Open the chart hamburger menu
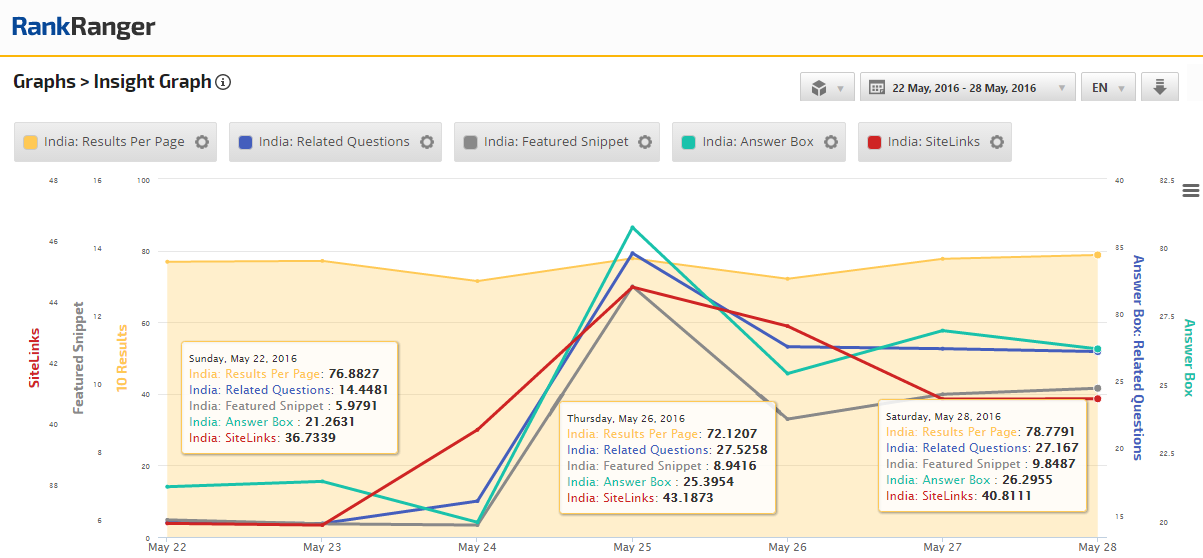 pos(1190,191)
